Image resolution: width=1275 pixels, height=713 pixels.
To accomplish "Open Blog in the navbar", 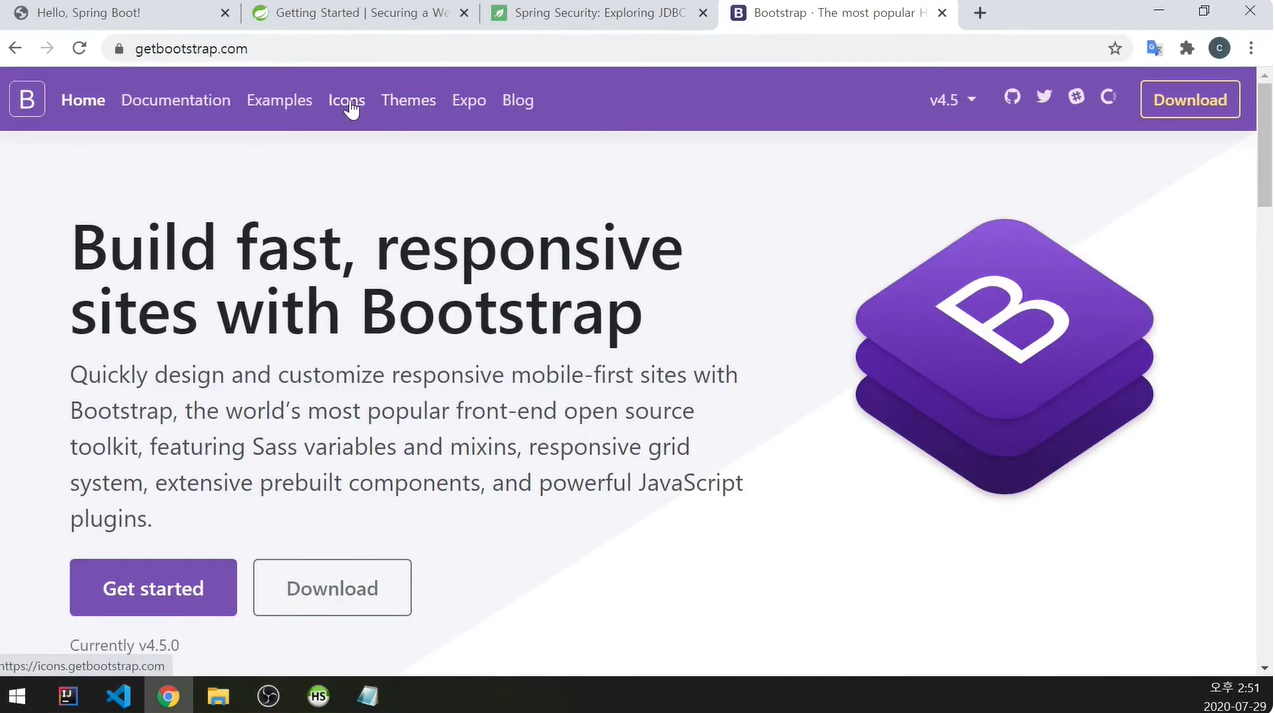I will point(518,100).
